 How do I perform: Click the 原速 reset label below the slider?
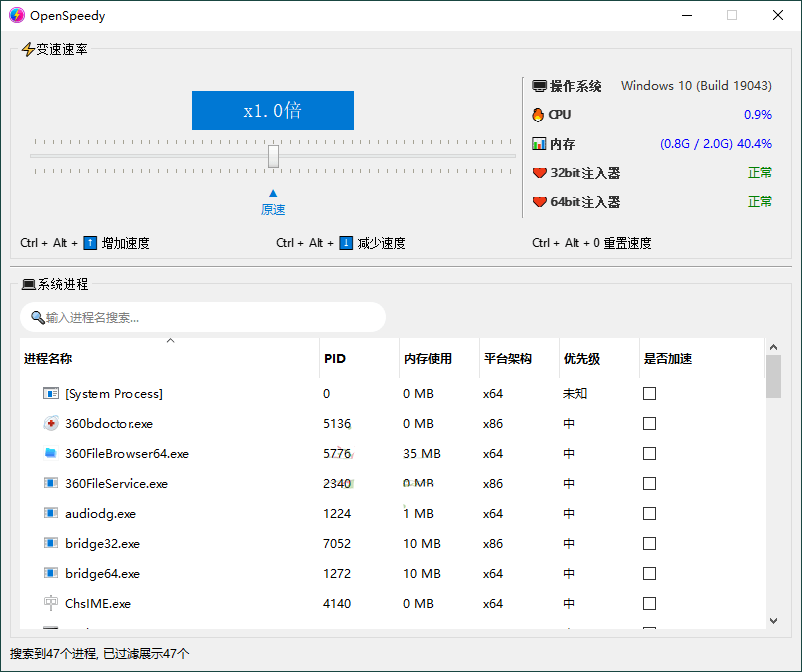point(272,210)
